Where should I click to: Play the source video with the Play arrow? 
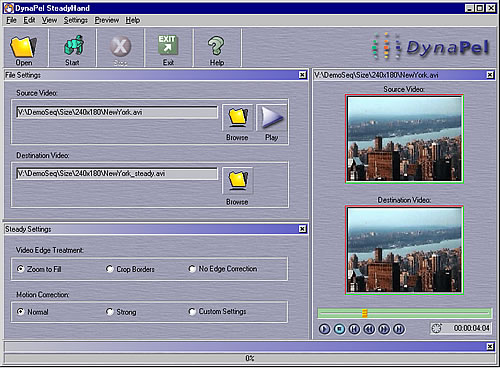click(272, 118)
